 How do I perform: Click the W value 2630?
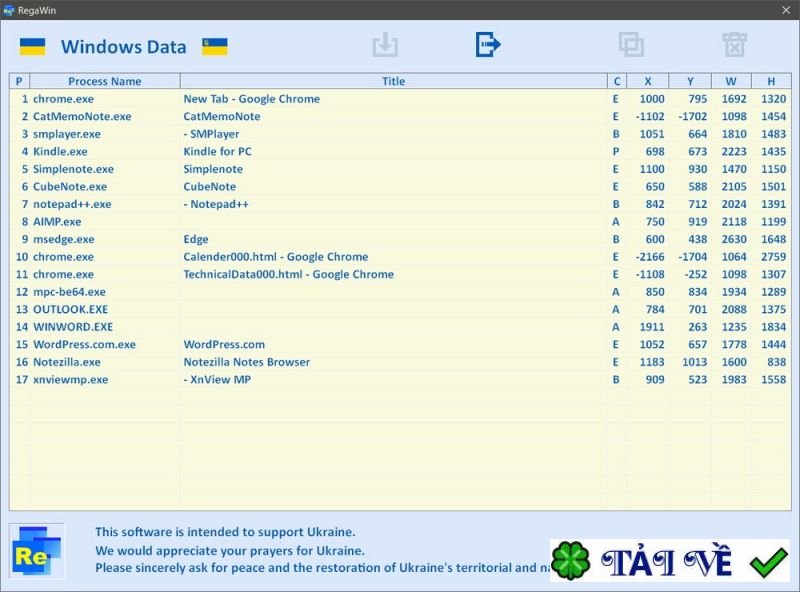tap(734, 239)
